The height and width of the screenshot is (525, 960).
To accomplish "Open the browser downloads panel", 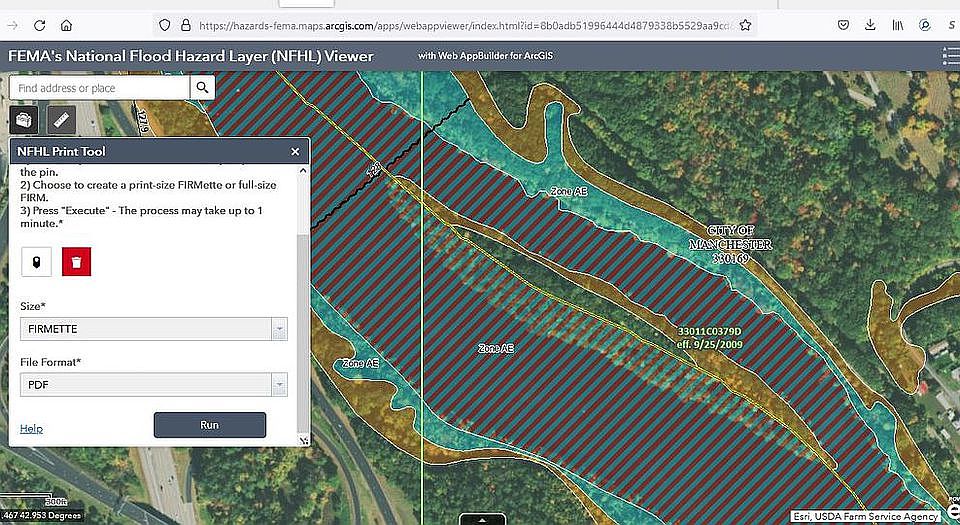I will (x=870, y=25).
